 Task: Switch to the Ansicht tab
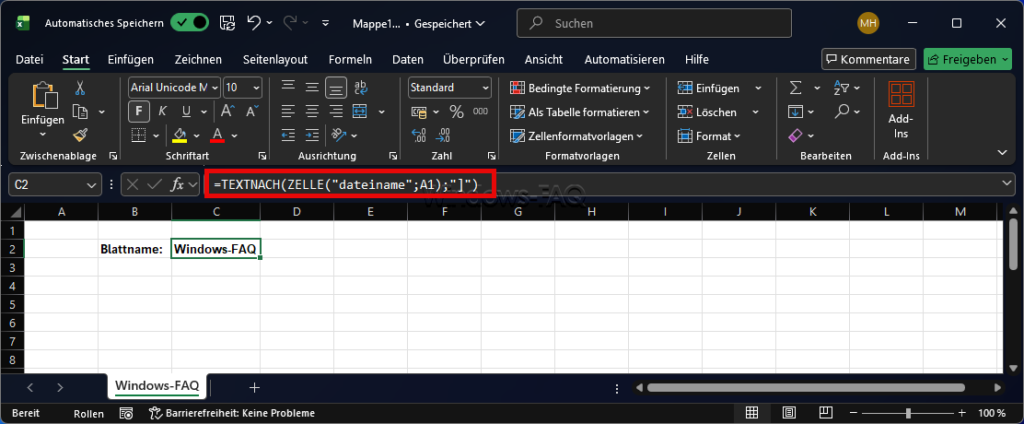click(543, 59)
